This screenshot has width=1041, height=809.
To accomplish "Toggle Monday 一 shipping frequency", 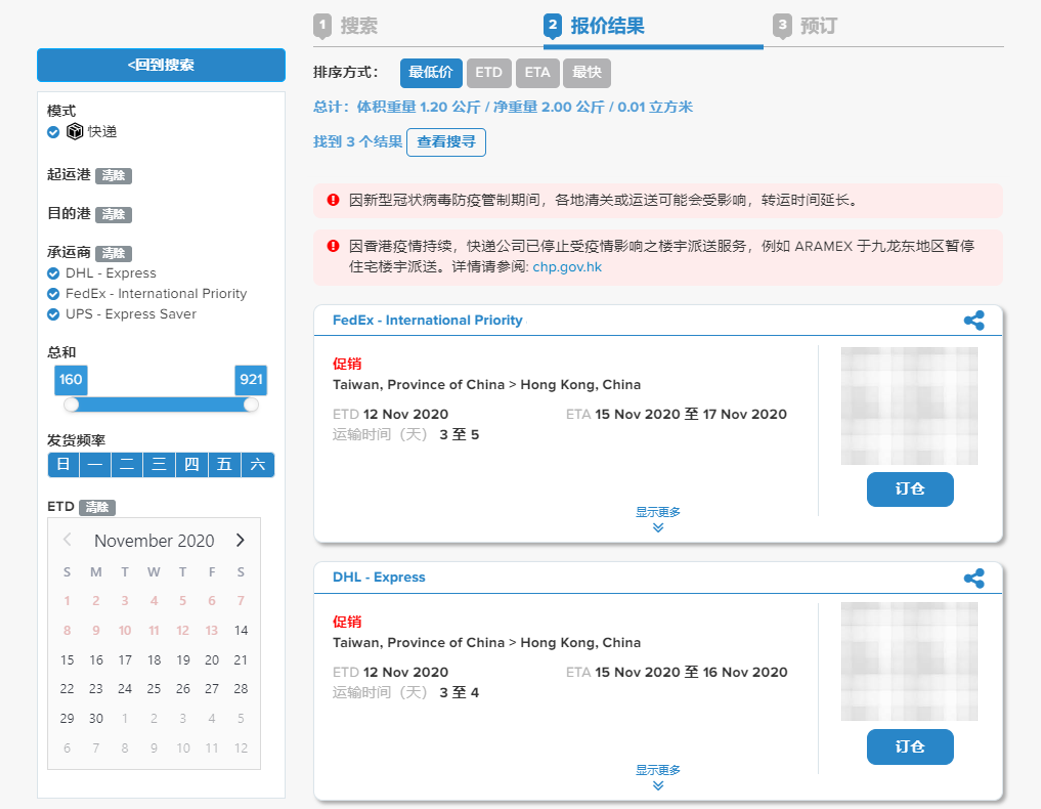I will click(96, 465).
